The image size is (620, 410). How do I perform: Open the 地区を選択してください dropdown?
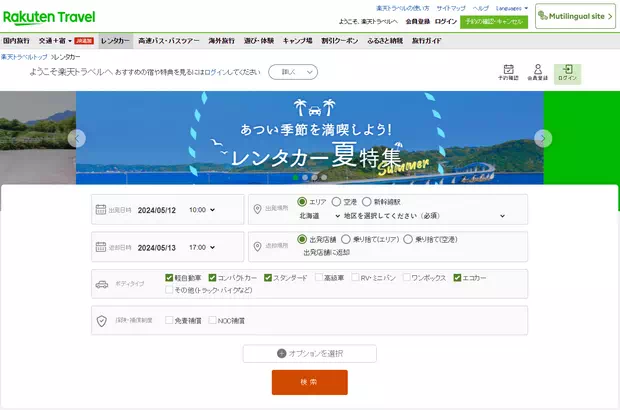coord(424,216)
